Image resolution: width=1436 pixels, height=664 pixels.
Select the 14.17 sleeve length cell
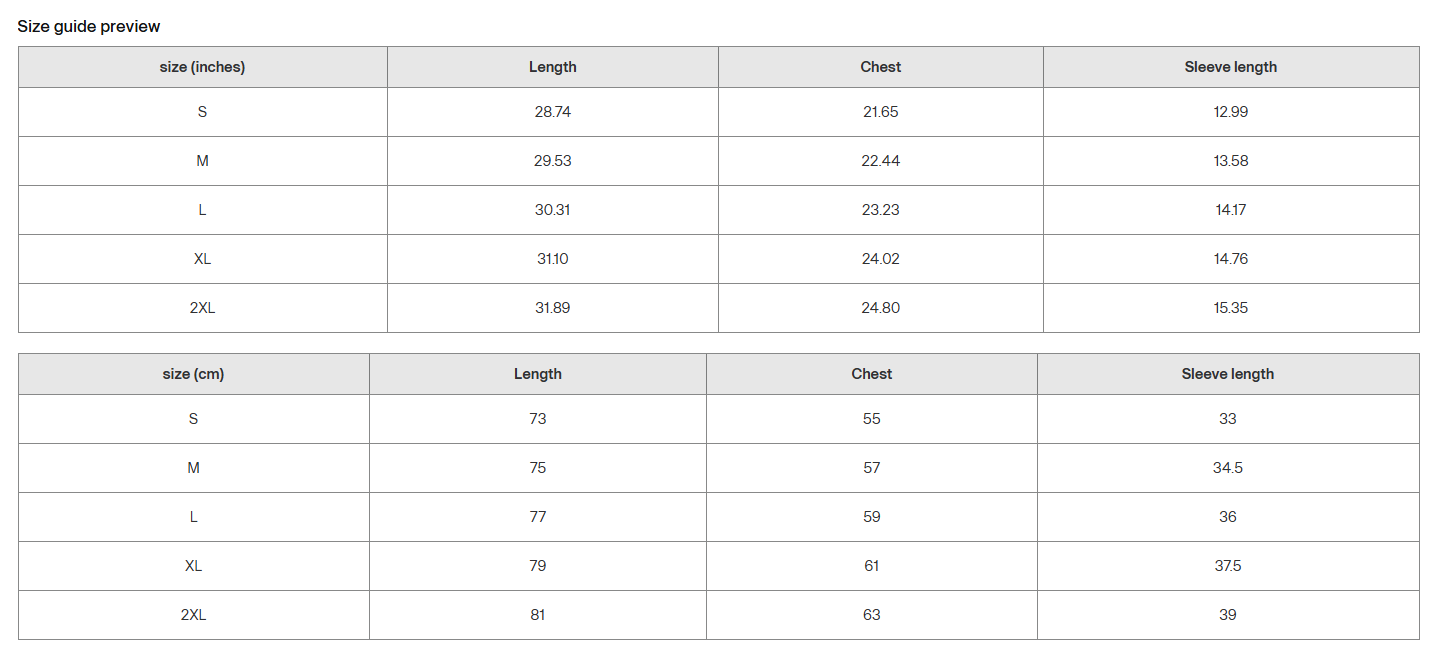(1230, 210)
